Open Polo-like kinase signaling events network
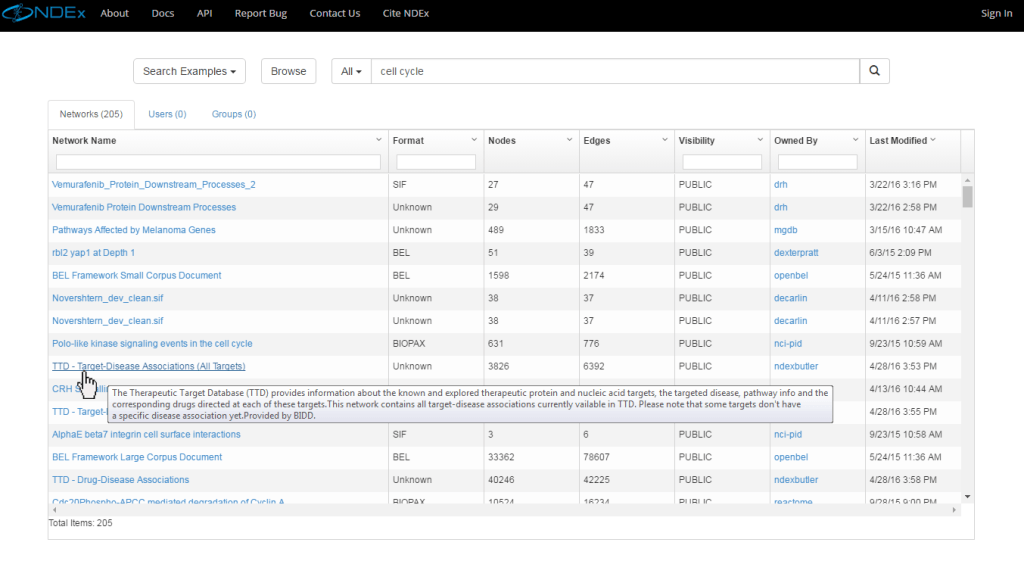This screenshot has height=561, width=1024. point(152,344)
